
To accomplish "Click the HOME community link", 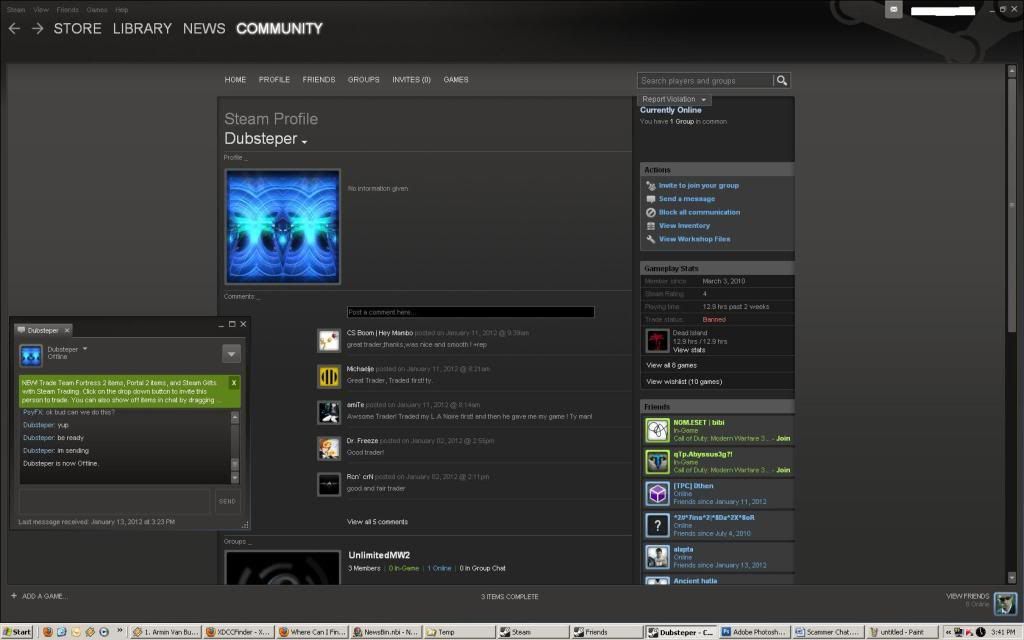I will (x=235, y=80).
